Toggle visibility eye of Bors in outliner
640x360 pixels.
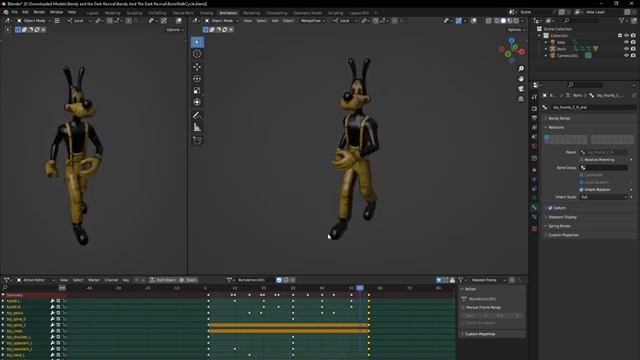[627, 49]
